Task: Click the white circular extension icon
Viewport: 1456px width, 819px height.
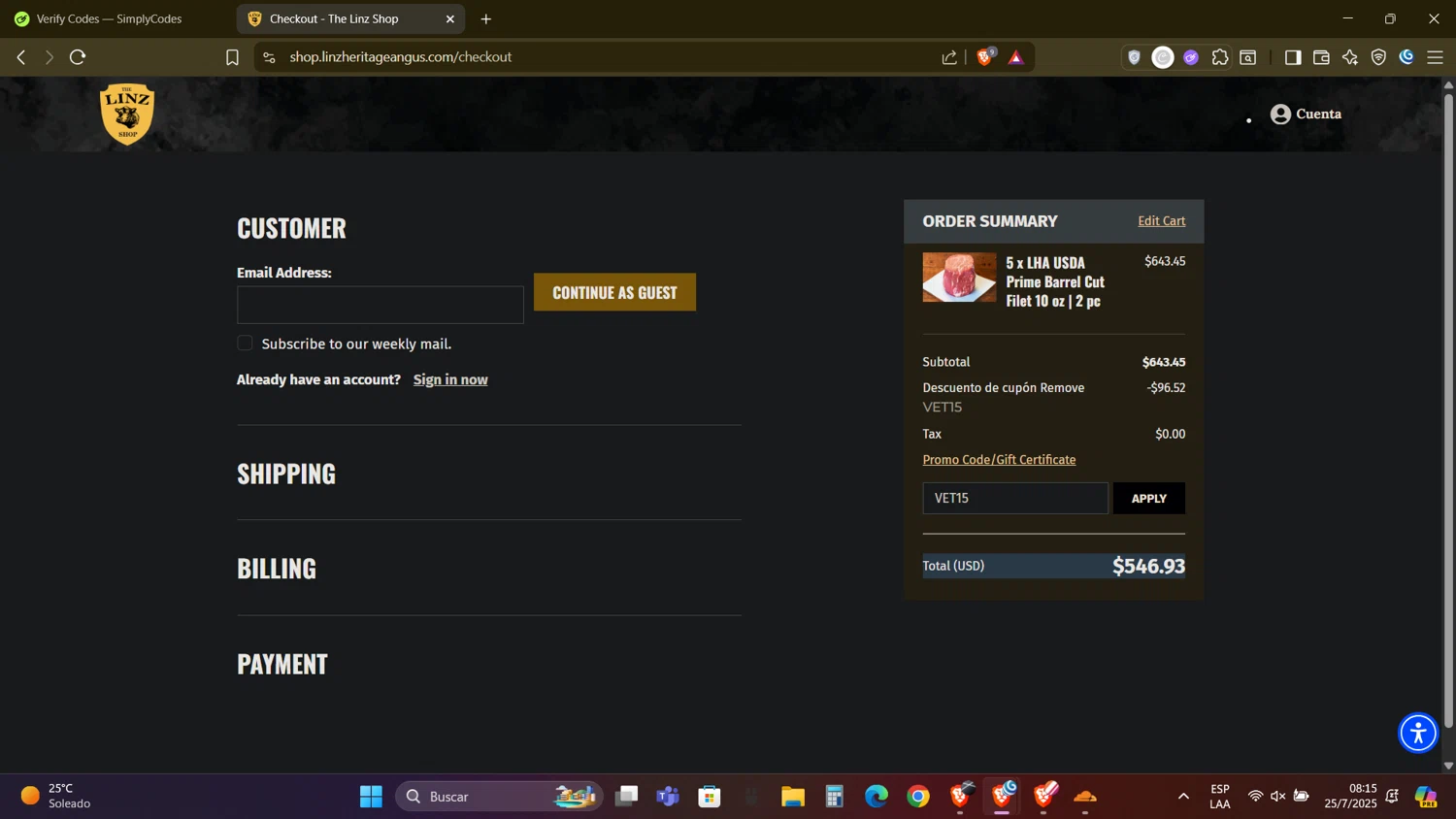Action: pos(1163,57)
